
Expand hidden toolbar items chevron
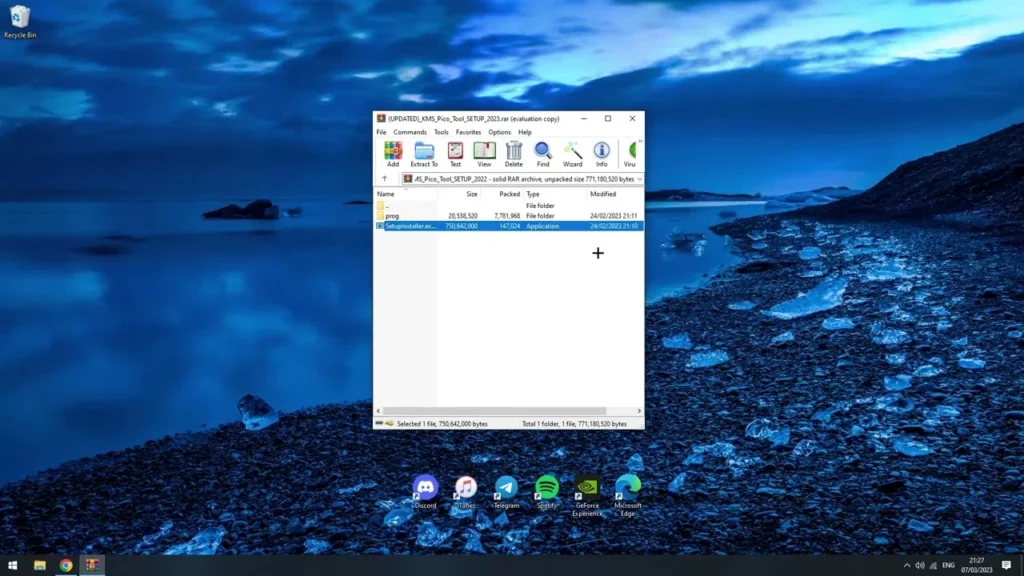pos(640,141)
